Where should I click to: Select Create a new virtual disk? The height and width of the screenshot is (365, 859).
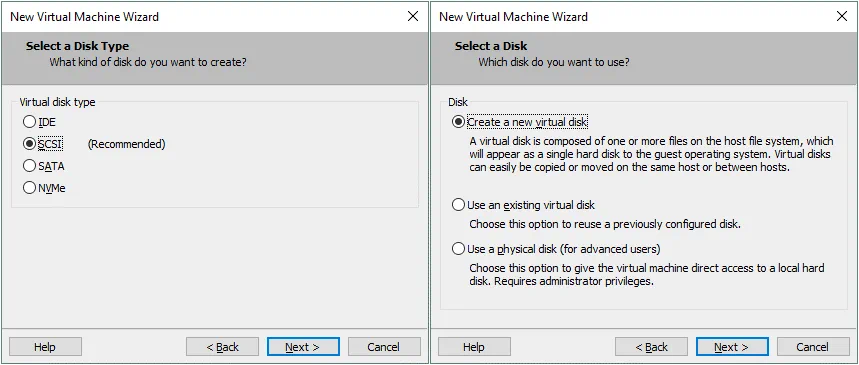(458, 122)
